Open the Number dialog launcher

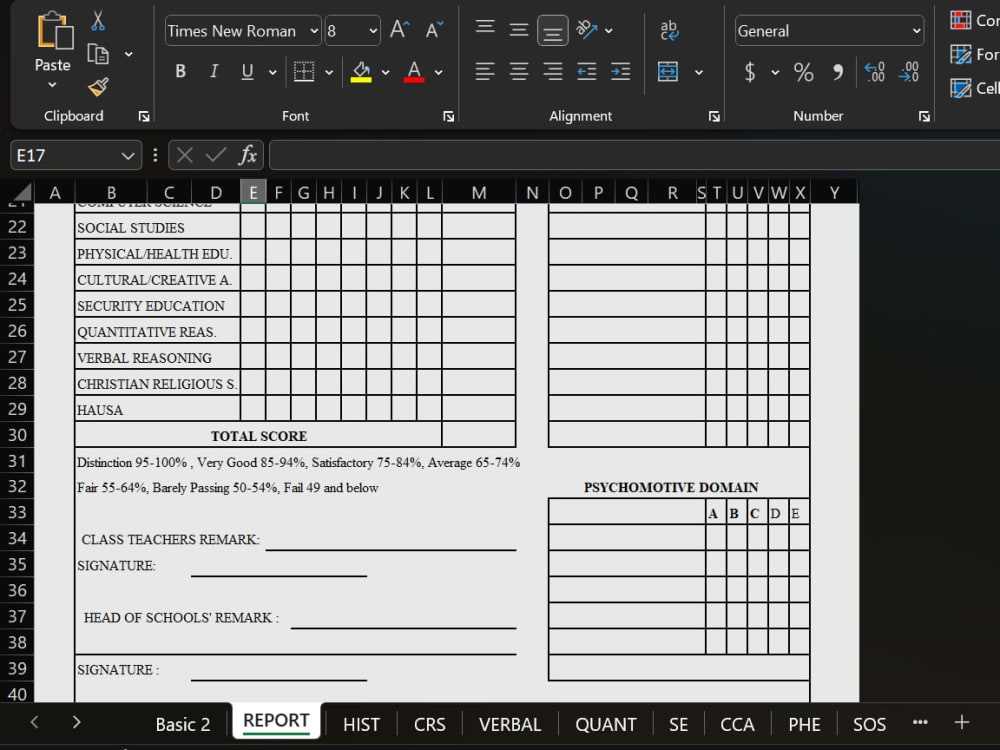(924, 116)
